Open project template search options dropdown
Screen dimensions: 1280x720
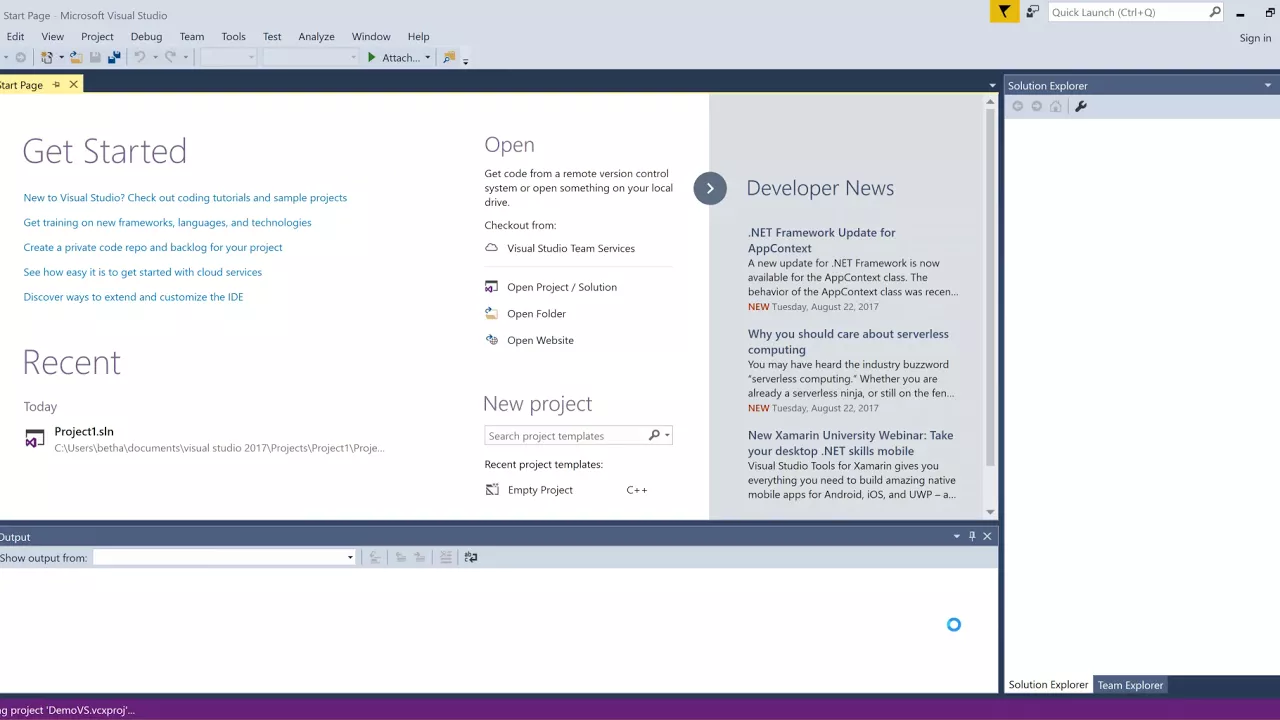[x=667, y=436]
